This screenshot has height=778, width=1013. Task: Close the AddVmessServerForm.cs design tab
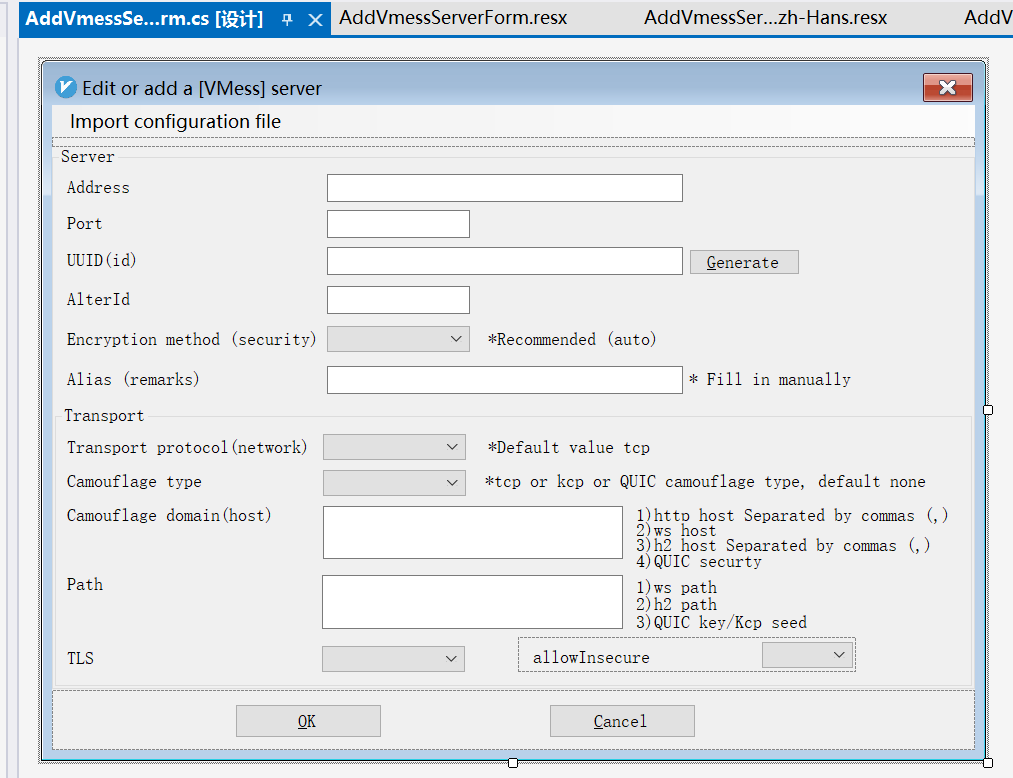315,19
